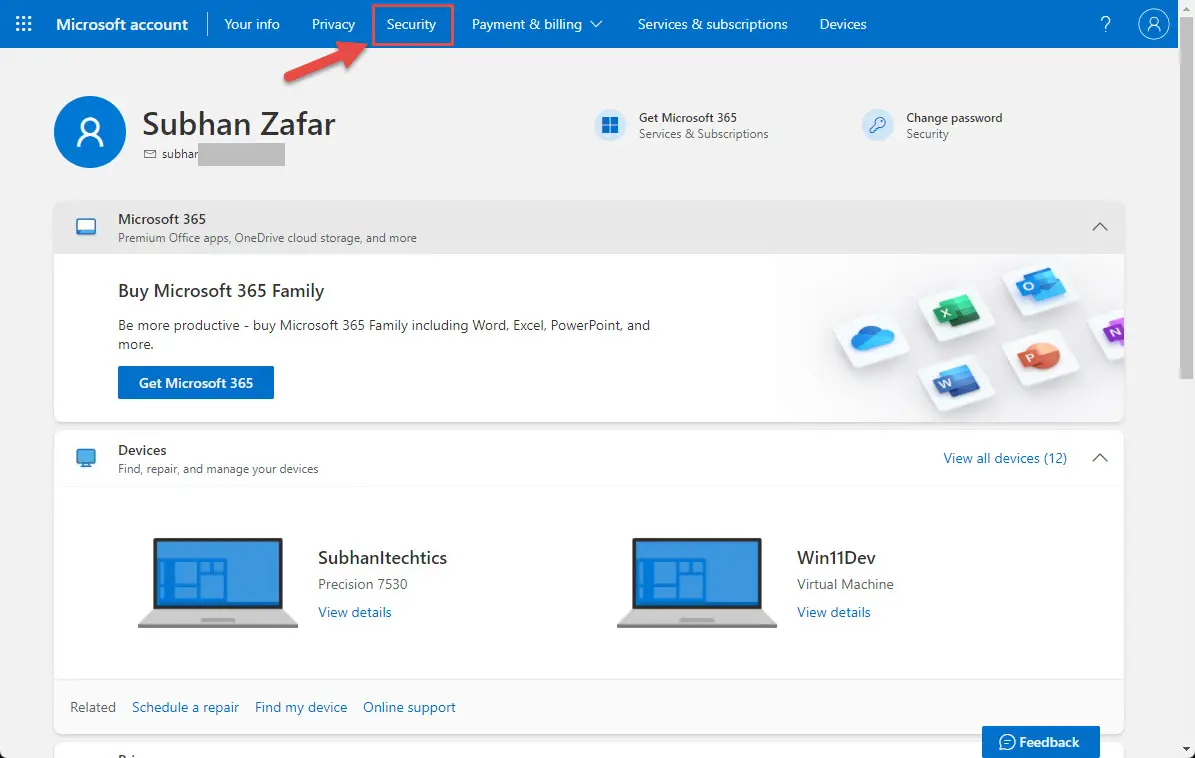Screen dimensions: 1195x758
Task: Collapse the Microsoft 365 section chevron
Action: pos(1100,227)
